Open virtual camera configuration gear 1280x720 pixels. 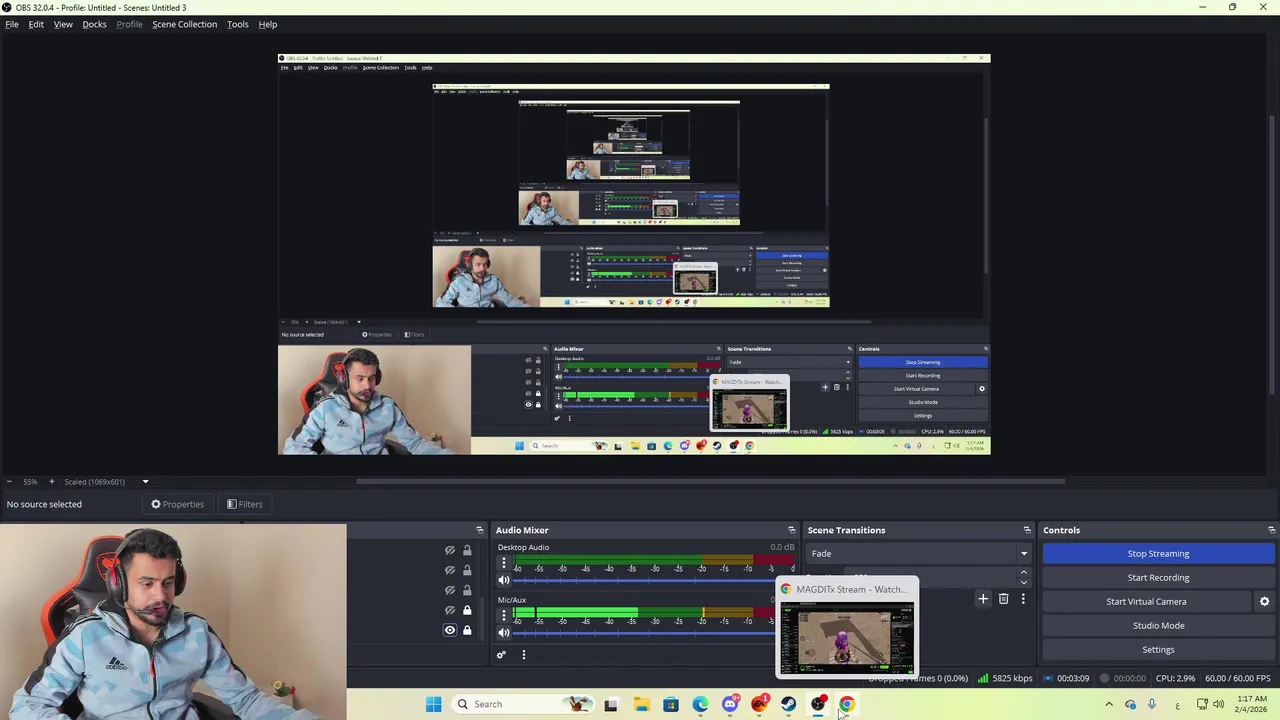[x=1264, y=601]
